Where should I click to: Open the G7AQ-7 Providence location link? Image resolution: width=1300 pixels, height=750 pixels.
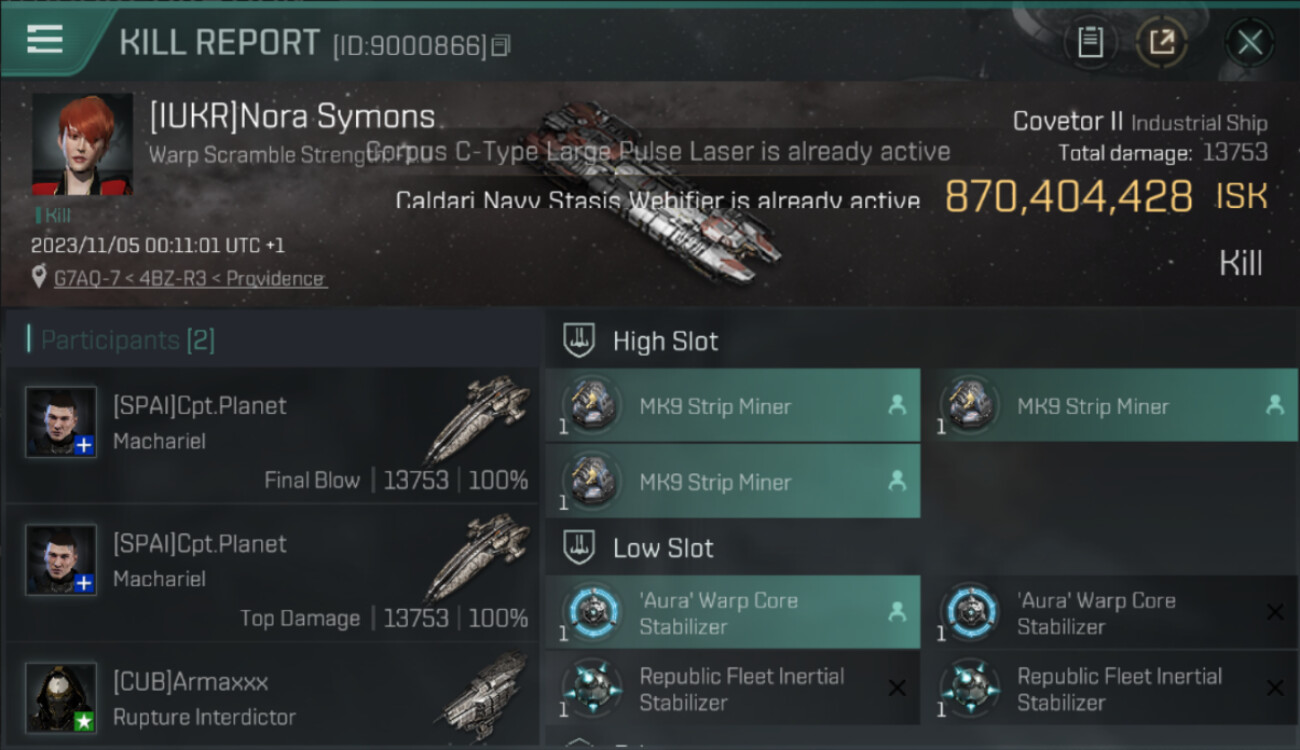point(189,279)
